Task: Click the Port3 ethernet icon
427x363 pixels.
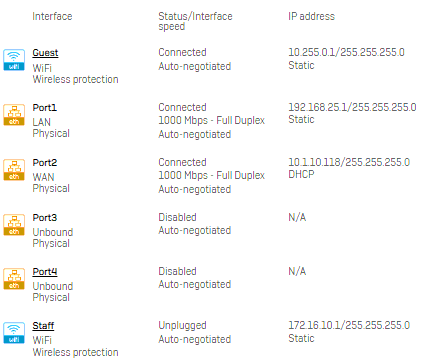Action: click(14, 225)
